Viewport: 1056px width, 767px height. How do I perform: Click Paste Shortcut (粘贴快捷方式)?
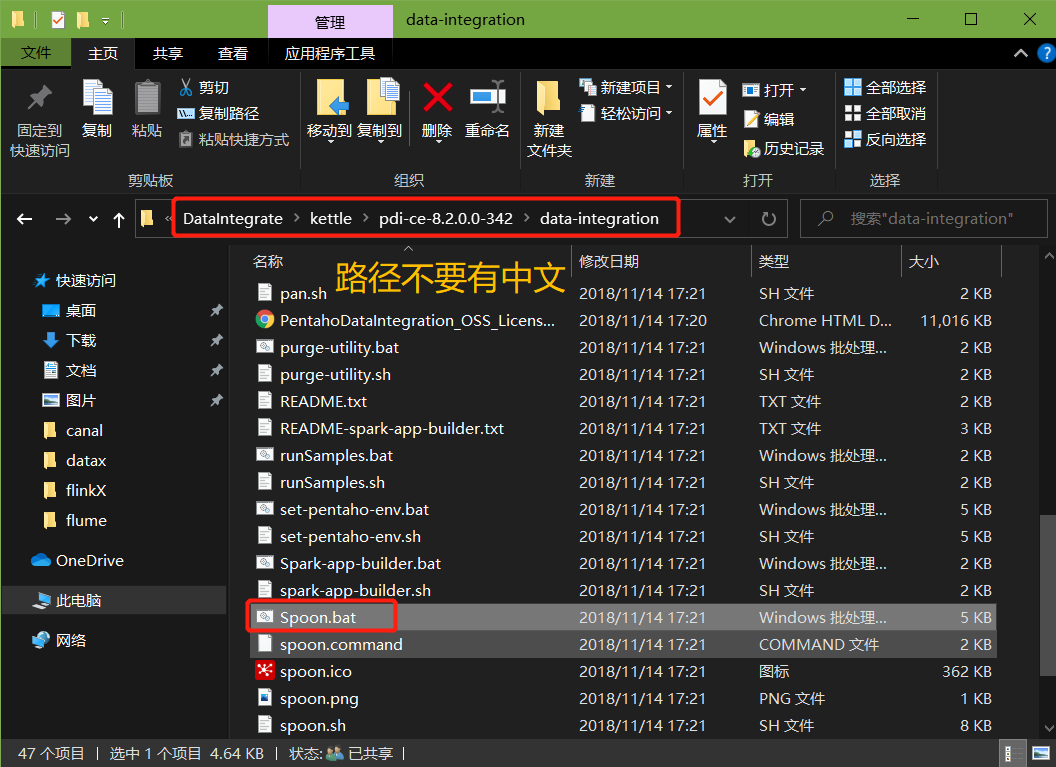(x=233, y=139)
